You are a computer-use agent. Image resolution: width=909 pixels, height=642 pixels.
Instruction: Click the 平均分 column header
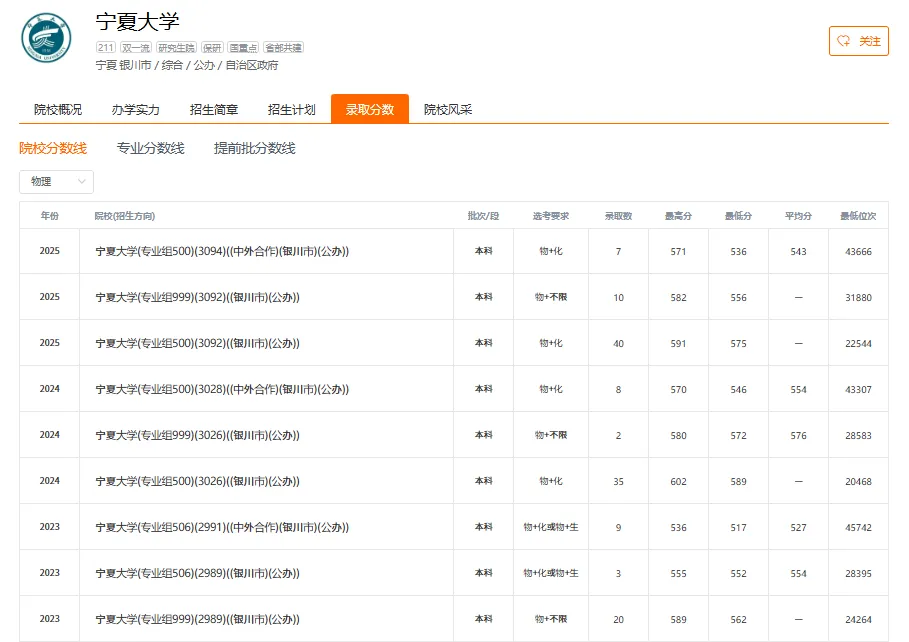click(798, 216)
